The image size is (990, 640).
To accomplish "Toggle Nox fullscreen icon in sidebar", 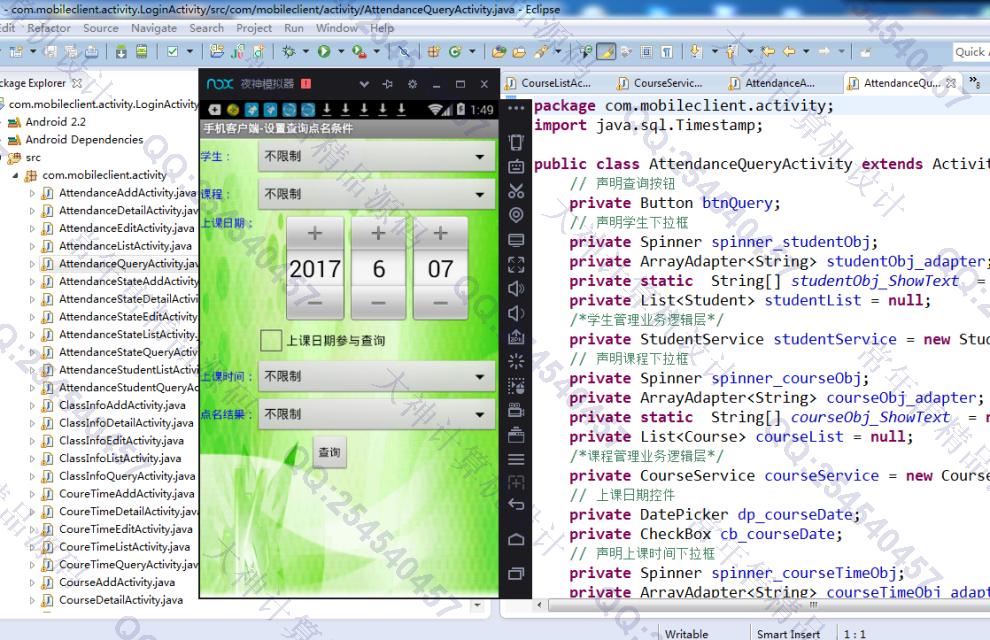I will pyautogui.click(x=516, y=264).
